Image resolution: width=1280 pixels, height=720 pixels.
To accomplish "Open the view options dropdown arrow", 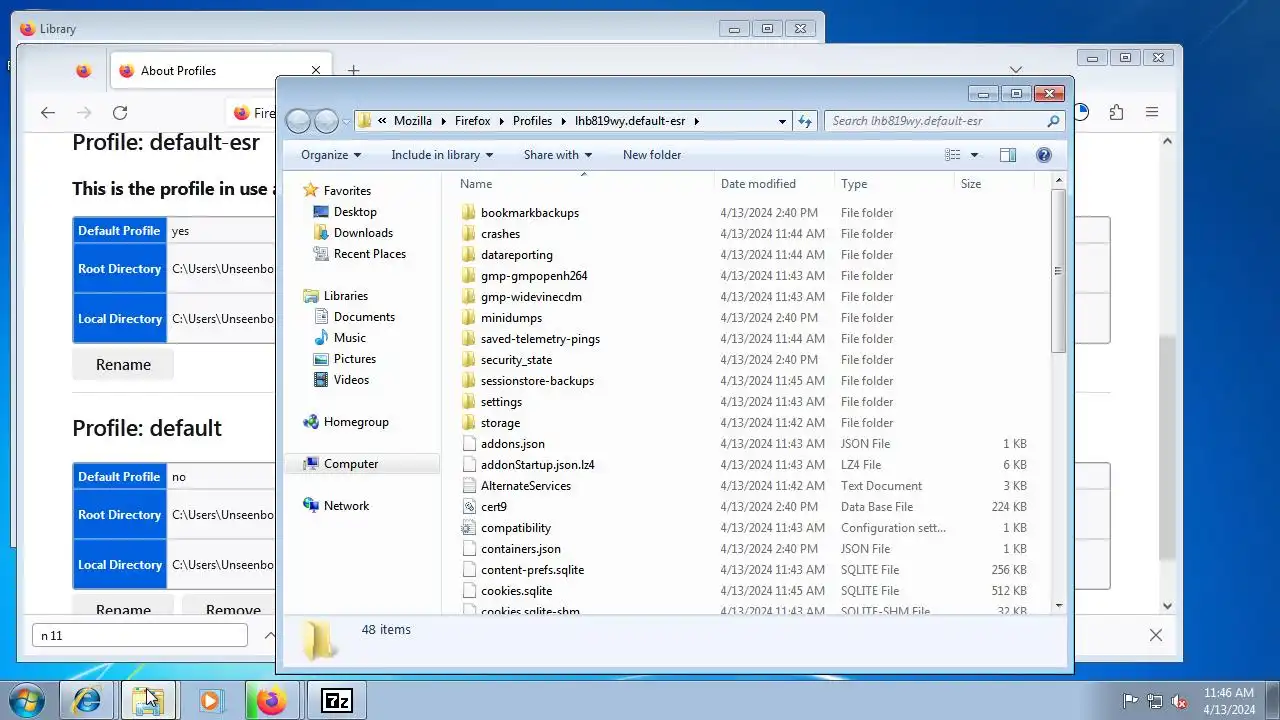I will [974, 155].
